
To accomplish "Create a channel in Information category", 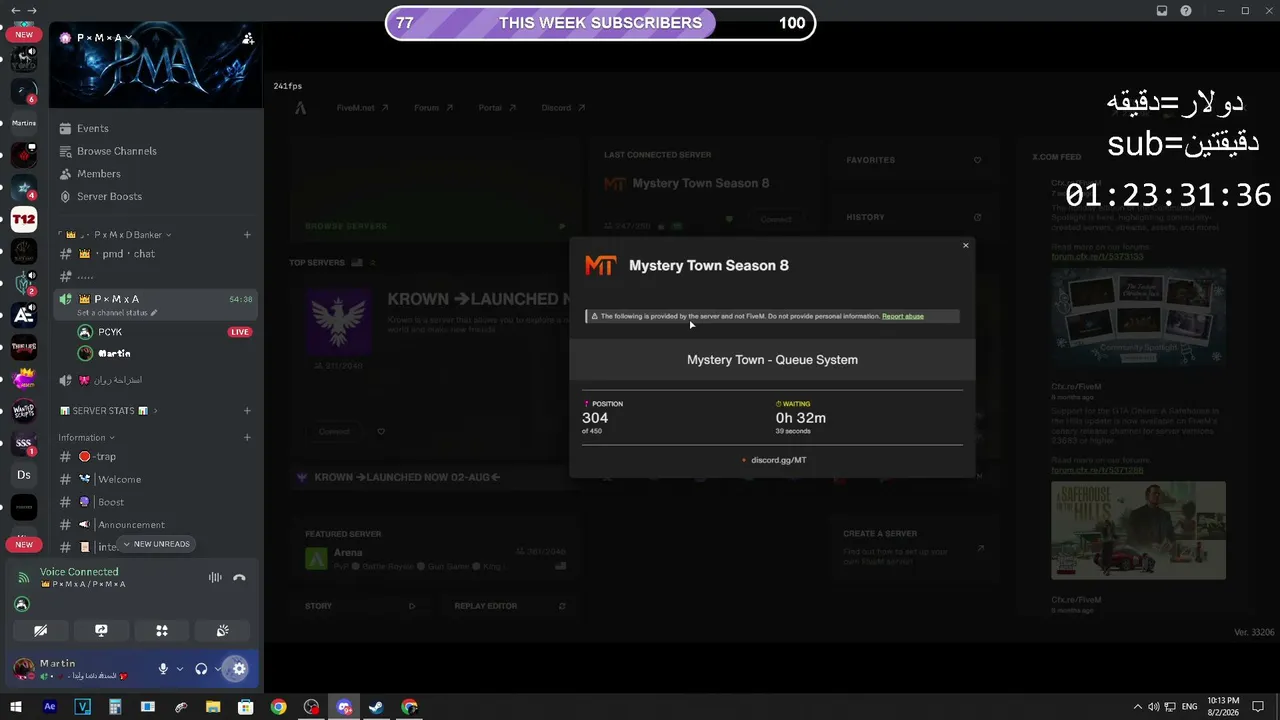I will (x=247, y=437).
